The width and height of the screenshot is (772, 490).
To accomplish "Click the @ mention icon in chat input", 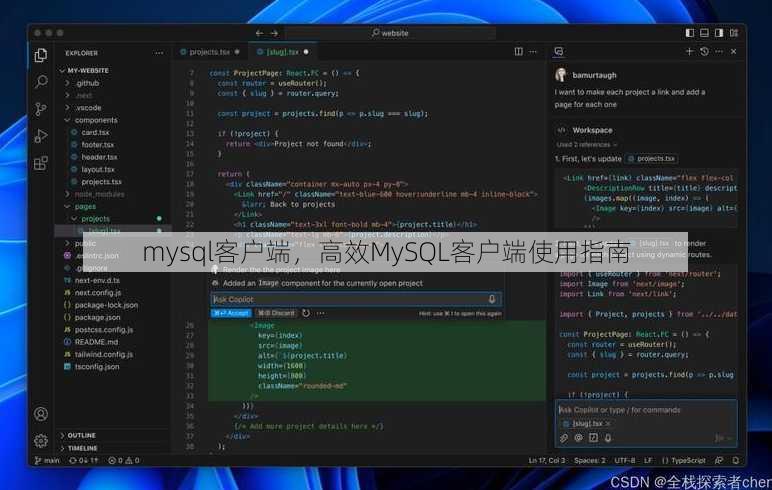I will (x=579, y=438).
